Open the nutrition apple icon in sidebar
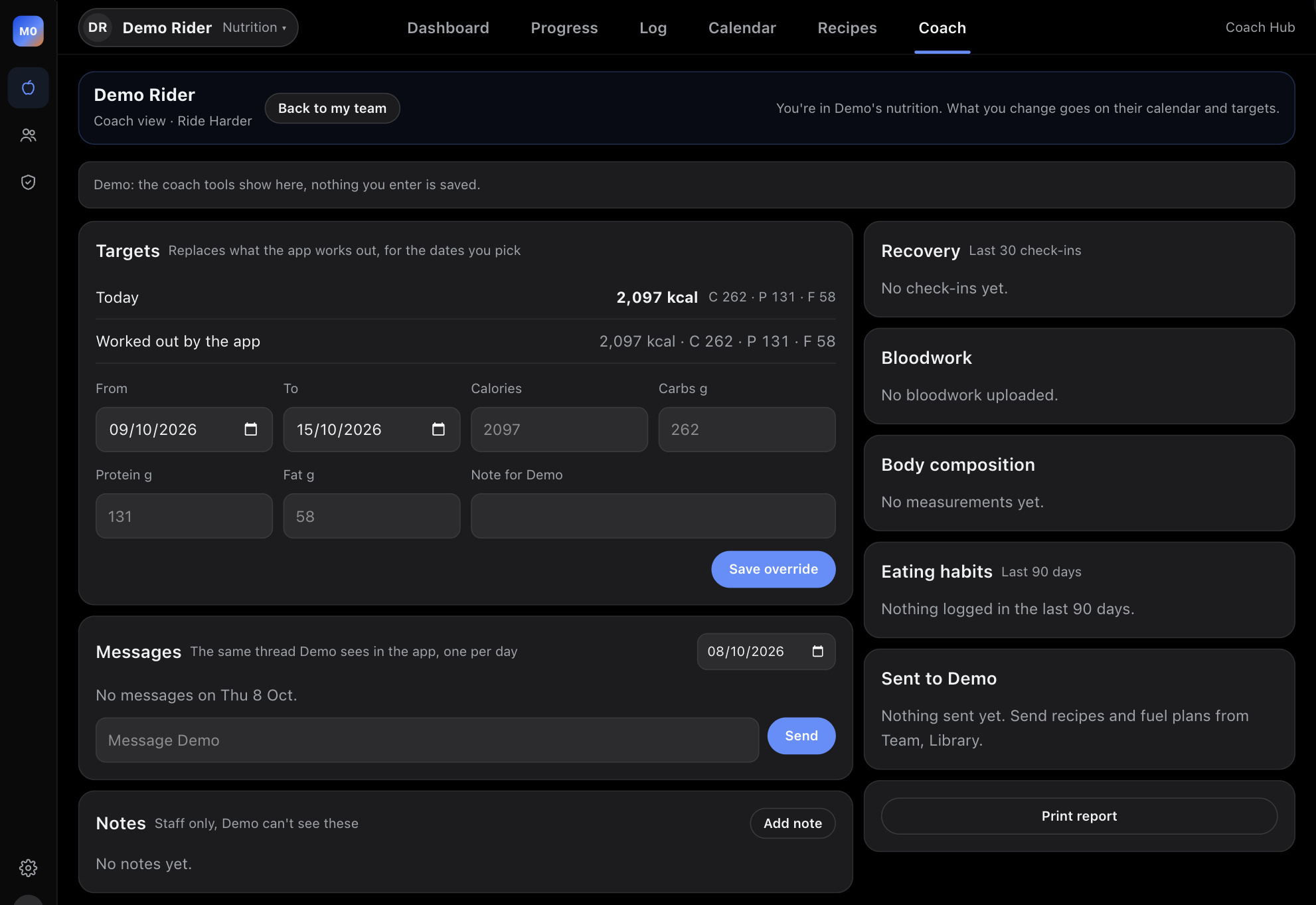Image resolution: width=1316 pixels, height=905 pixels. click(28, 88)
